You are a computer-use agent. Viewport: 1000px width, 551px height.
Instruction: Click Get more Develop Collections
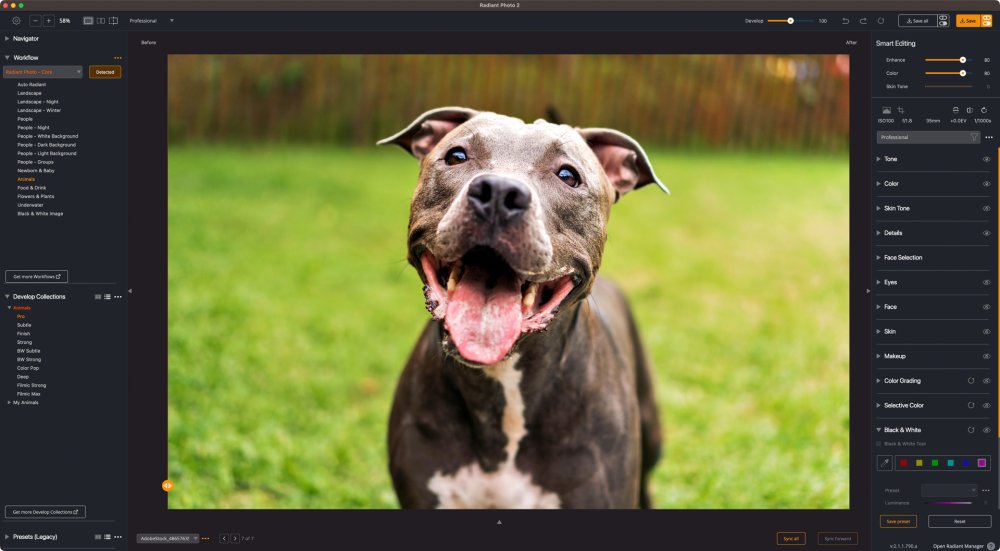click(x=45, y=511)
